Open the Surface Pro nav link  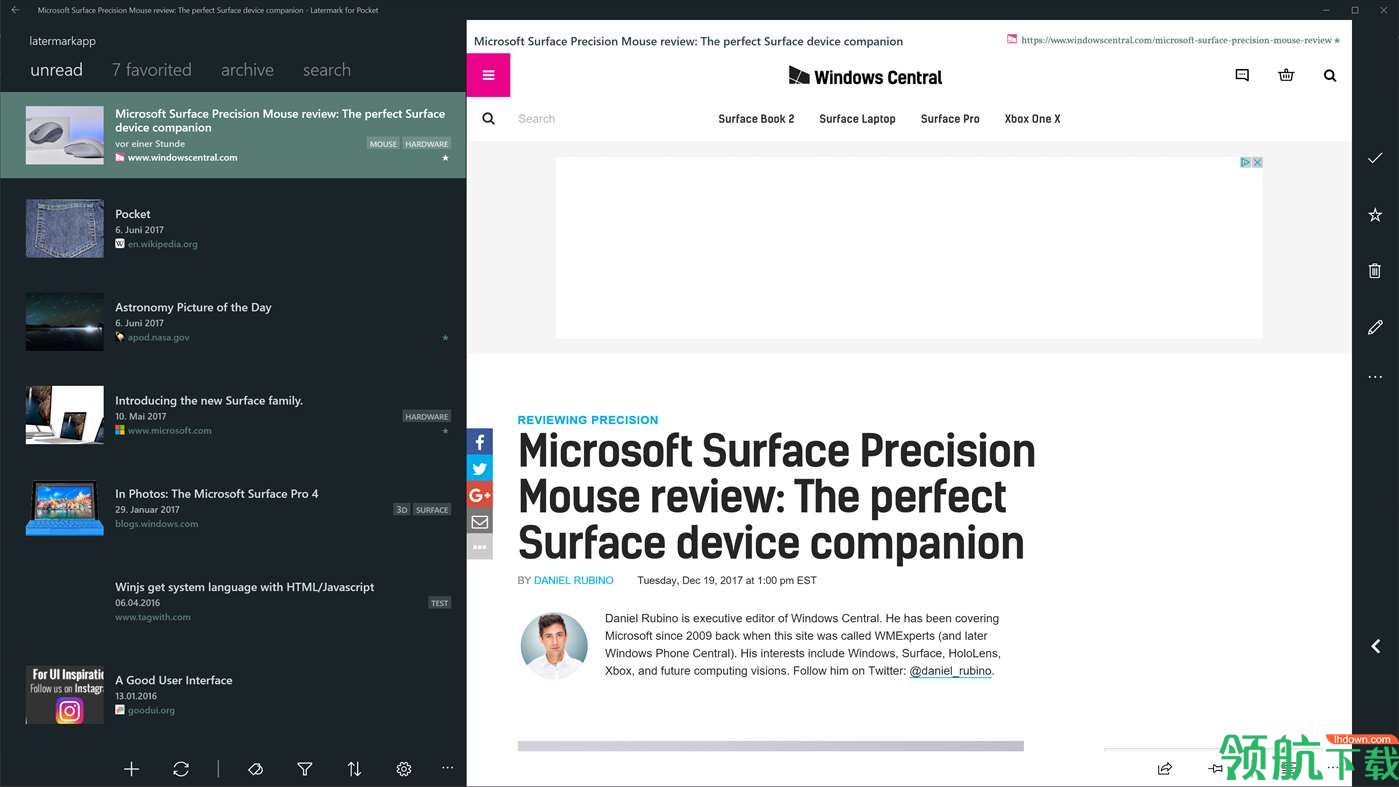click(950, 119)
